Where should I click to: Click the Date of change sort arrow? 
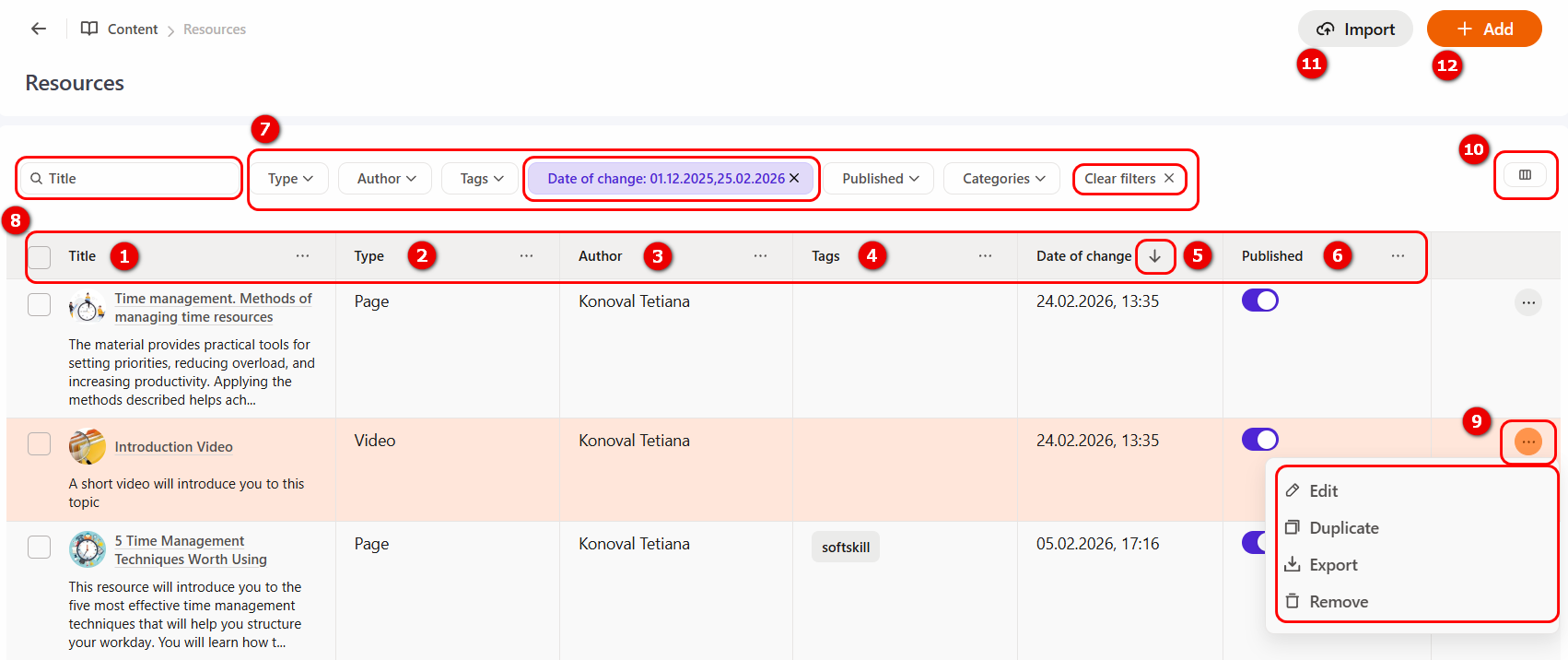point(1154,256)
